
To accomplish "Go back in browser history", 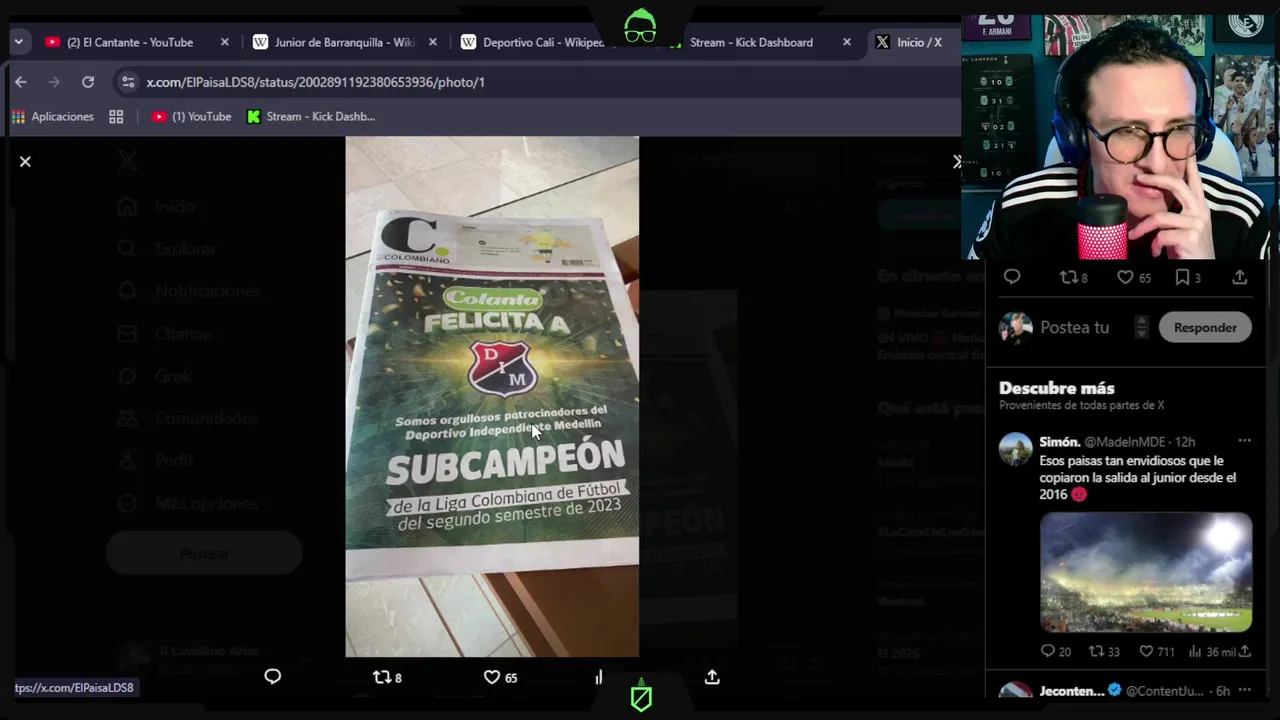I will [x=21, y=82].
